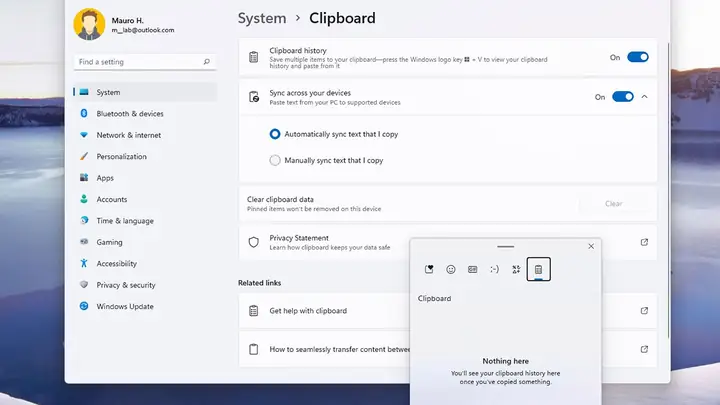Click the Personalization brush icon
The image size is (720, 405).
pos(84,156)
